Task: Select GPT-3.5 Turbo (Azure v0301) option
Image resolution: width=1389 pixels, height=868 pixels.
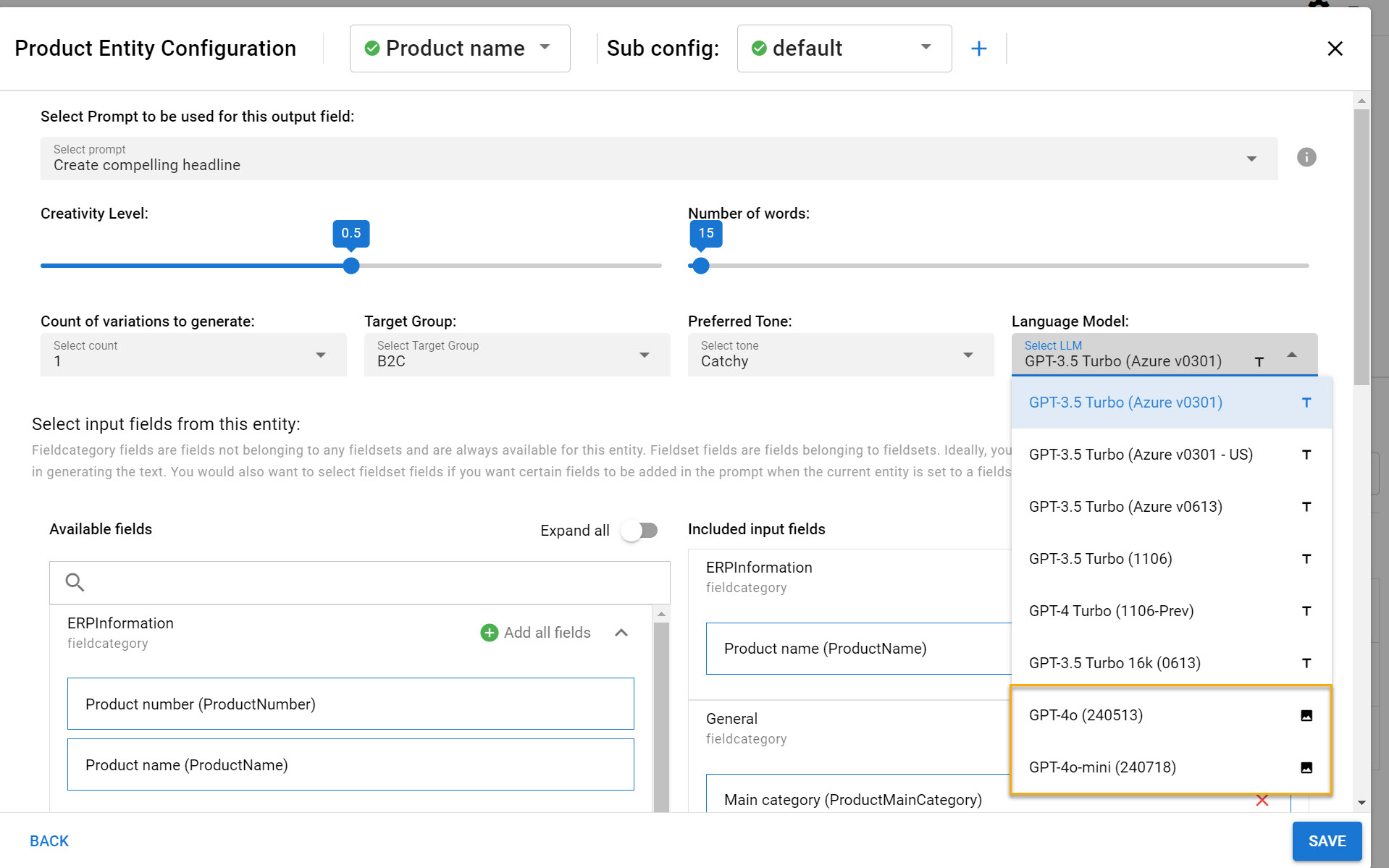Action: click(1171, 403)
